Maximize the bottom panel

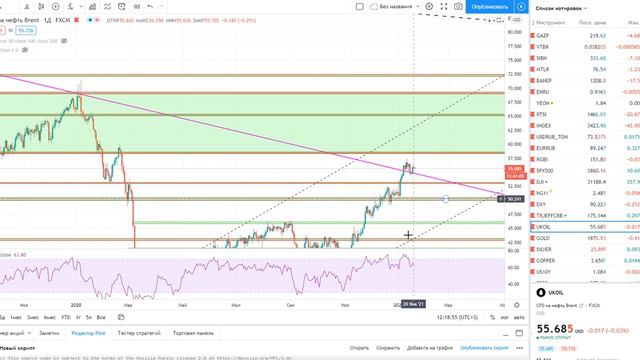(519, 333)
